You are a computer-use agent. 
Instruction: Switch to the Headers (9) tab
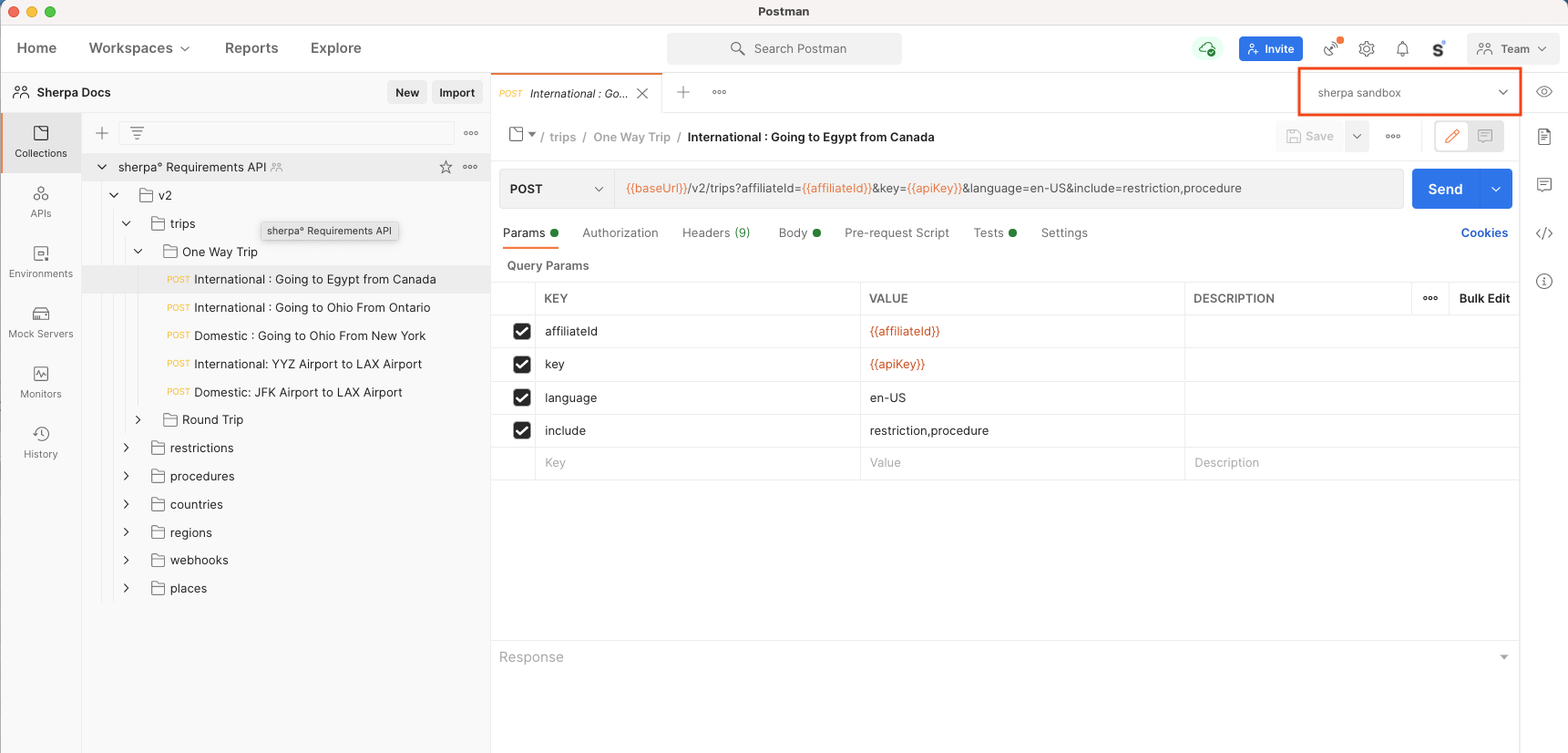[x=716, y=232]
